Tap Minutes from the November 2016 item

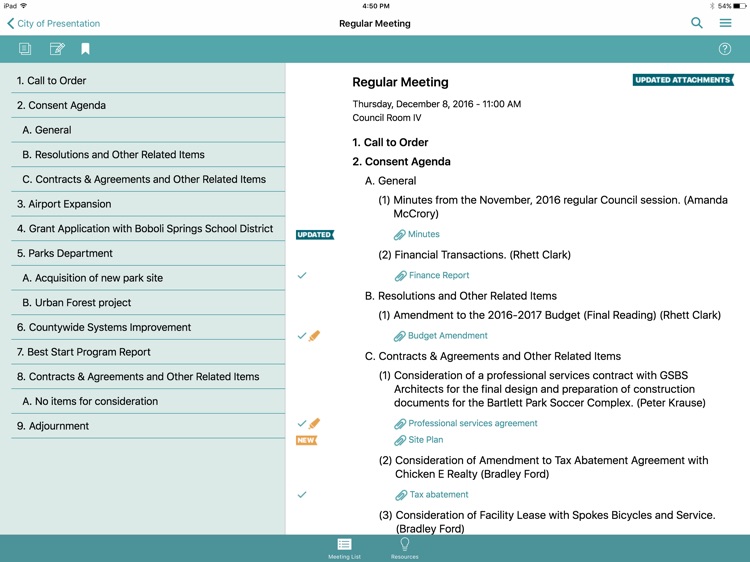[553, 207]
